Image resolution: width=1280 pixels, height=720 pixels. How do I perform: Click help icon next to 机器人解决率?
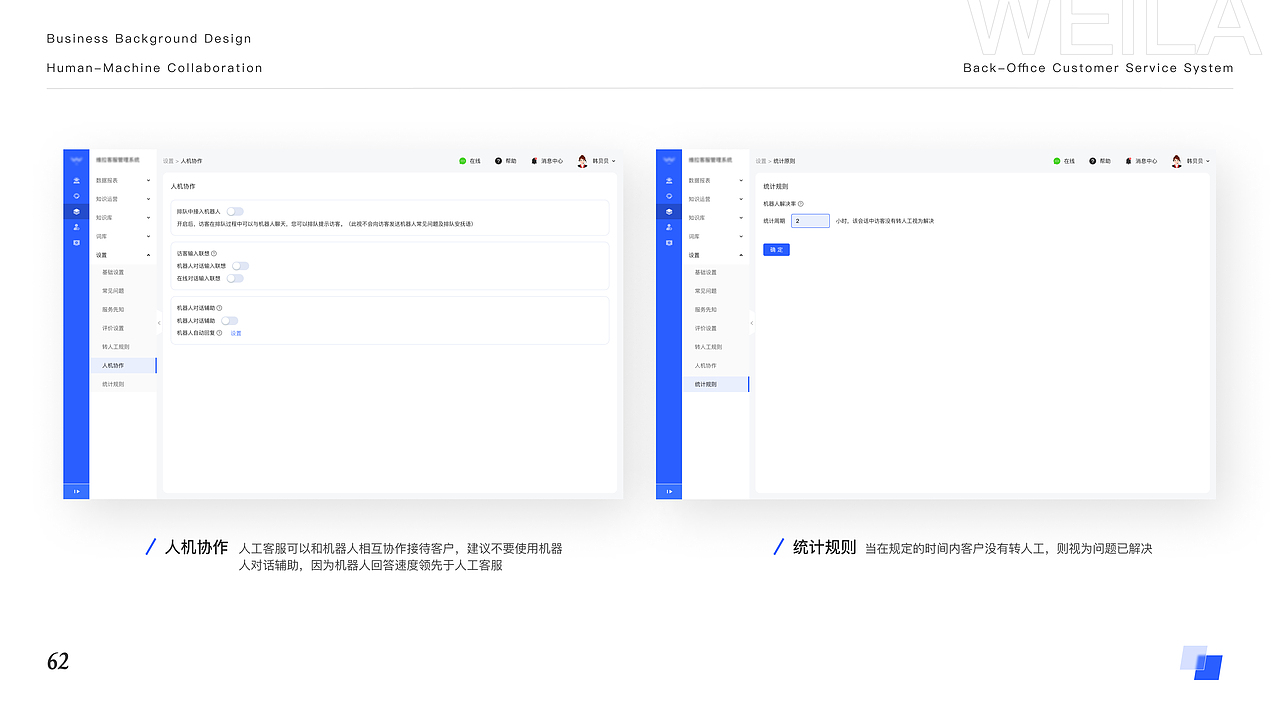[800, 204]
